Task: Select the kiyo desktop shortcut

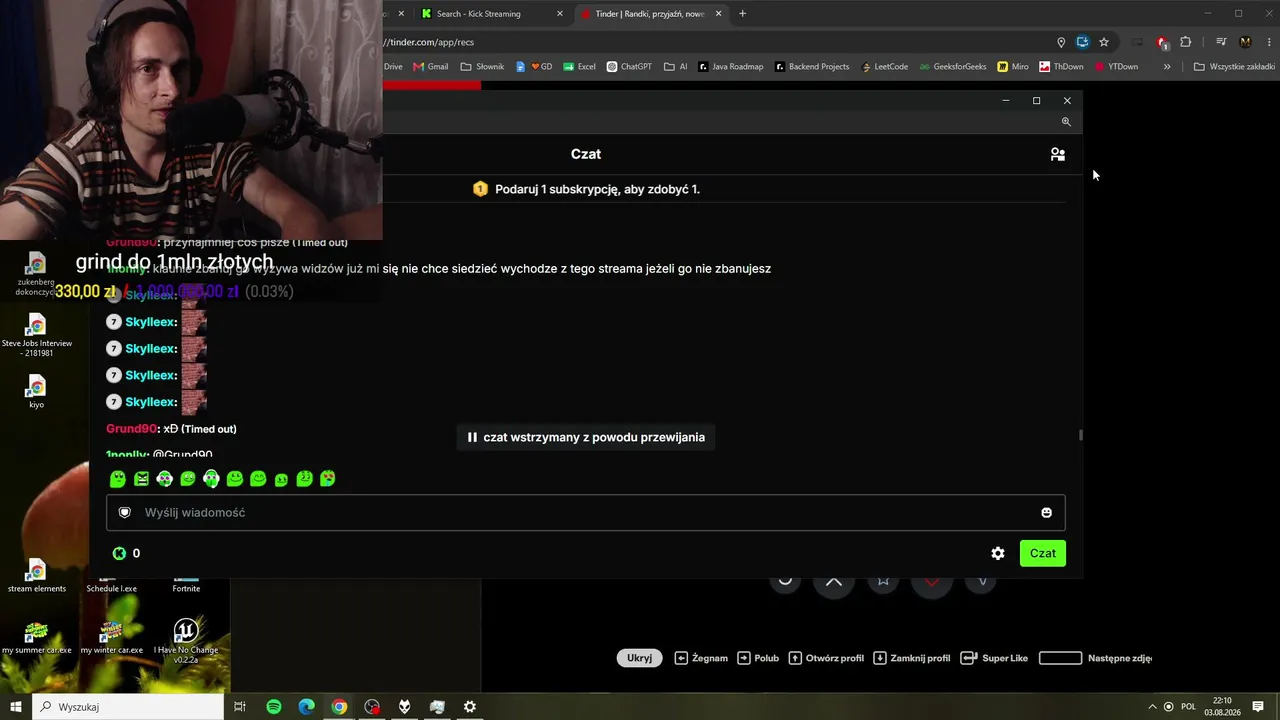Action: pyautogui.click(x=37, y=390)
